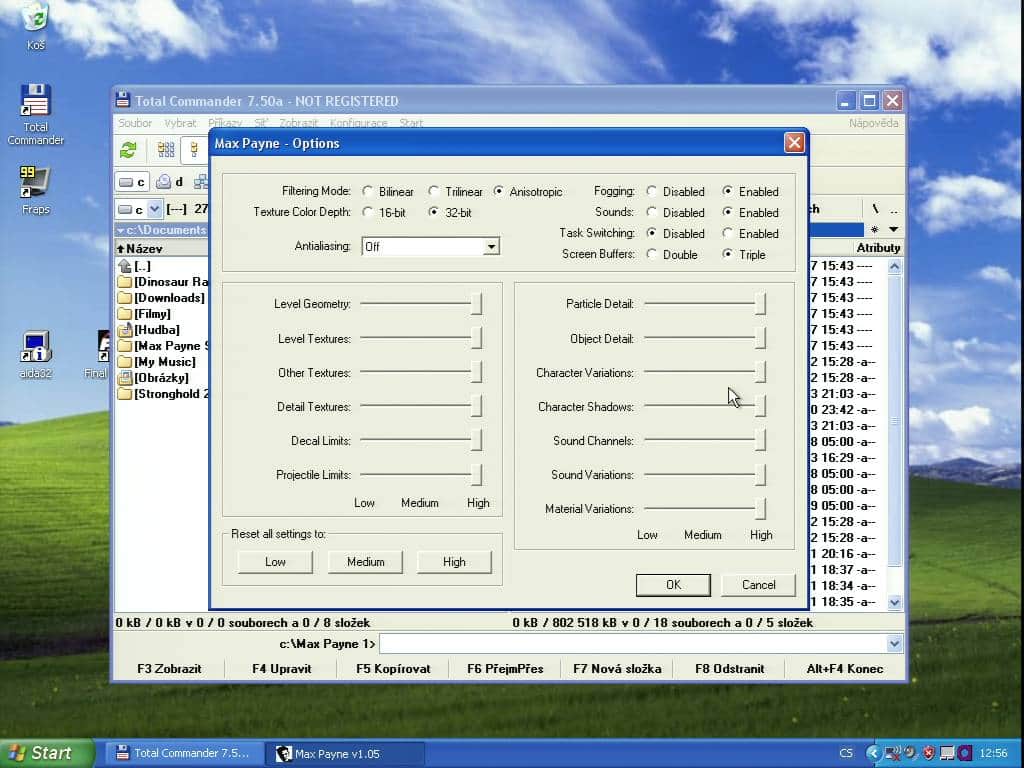
Task: Show hidden tray icons with the arrow
Action: click(873, 753)
